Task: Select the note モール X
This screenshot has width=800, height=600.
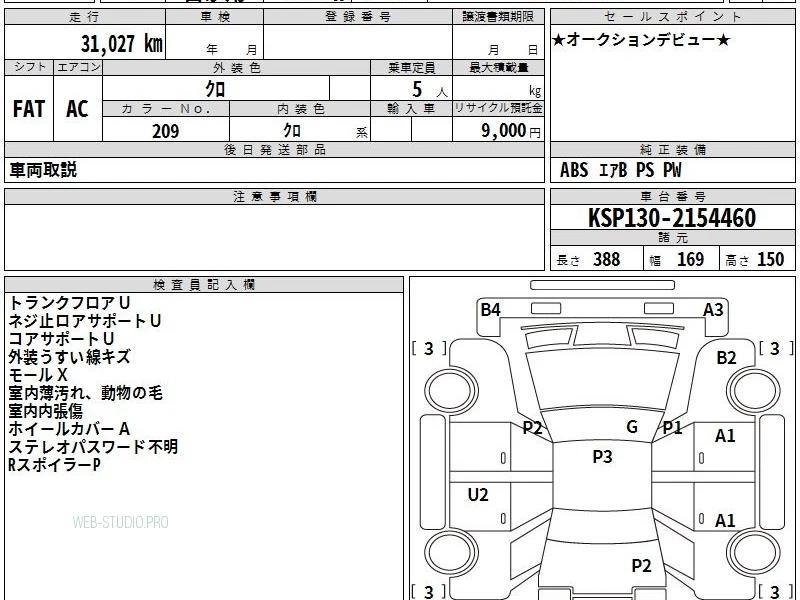Action: coord(38,374)
